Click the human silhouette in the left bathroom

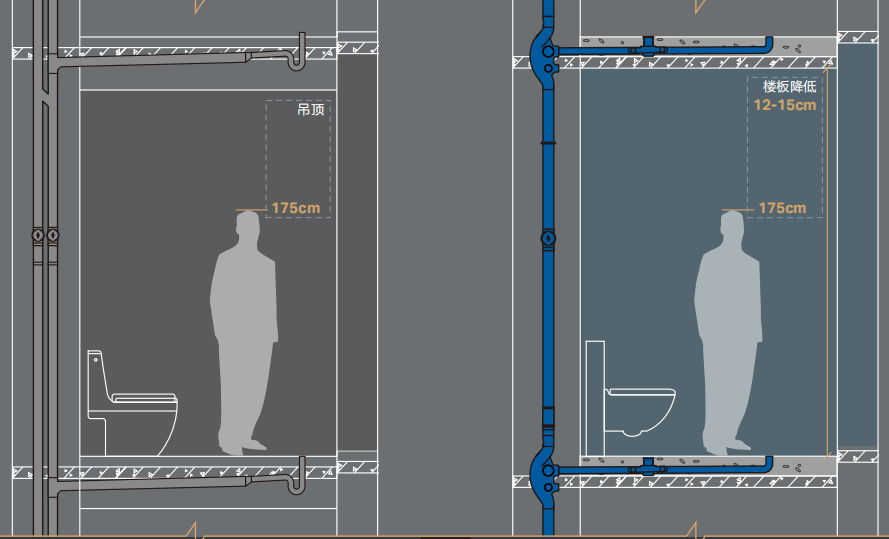tap(244, 333)
